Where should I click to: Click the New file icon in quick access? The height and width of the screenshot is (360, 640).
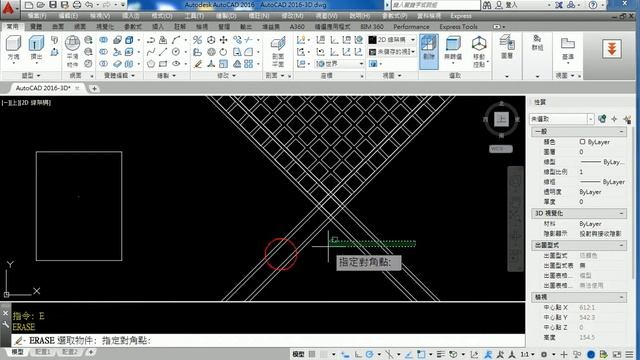click(x=29, y=5)
